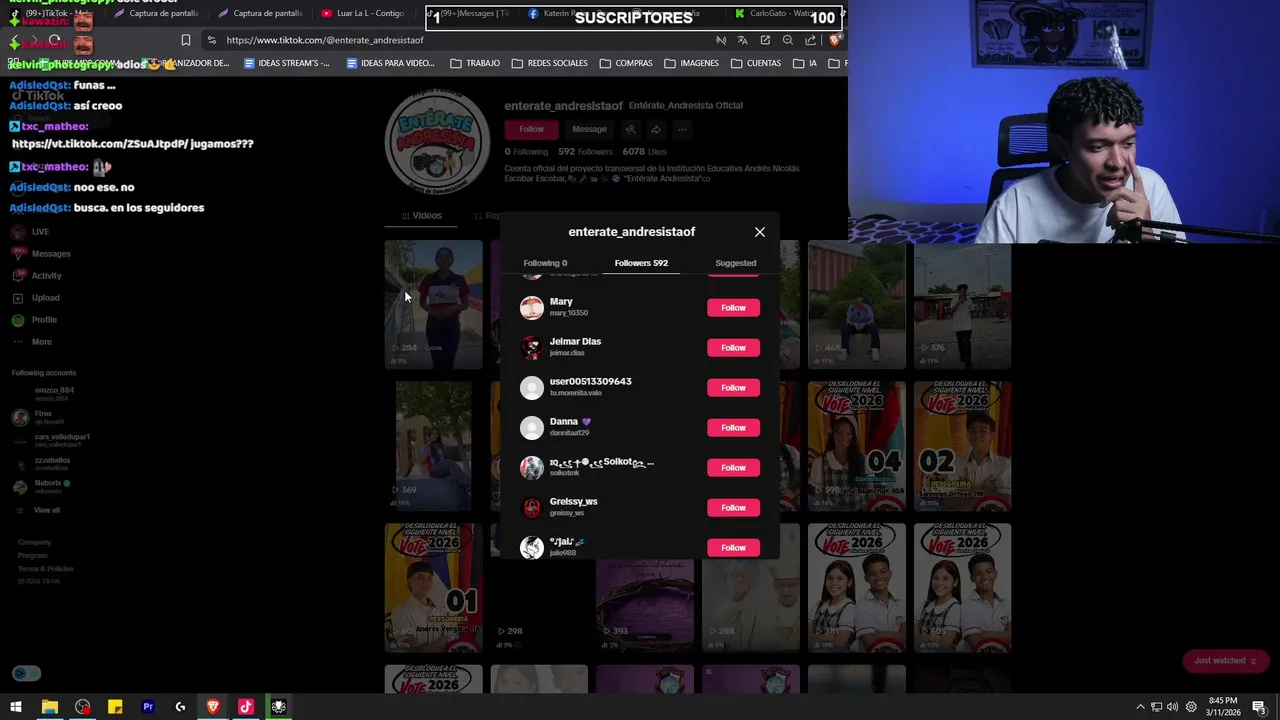
Task: Click the share page icon in address bar
Action: point(810,40)
